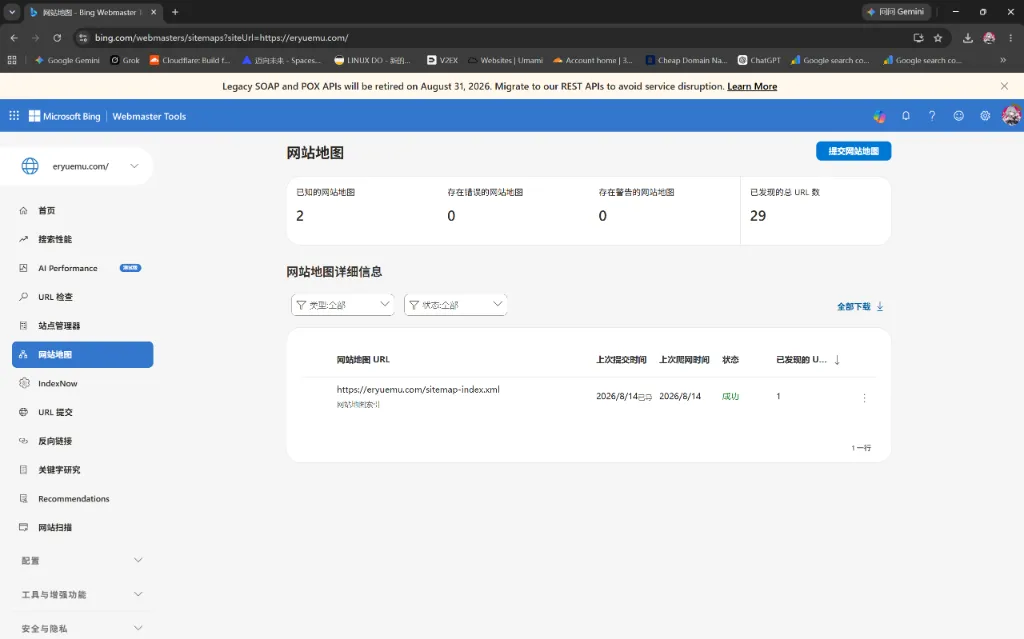Click the Microsoft Bing logo
The image size is (1024, 639).
coord(65,116)
